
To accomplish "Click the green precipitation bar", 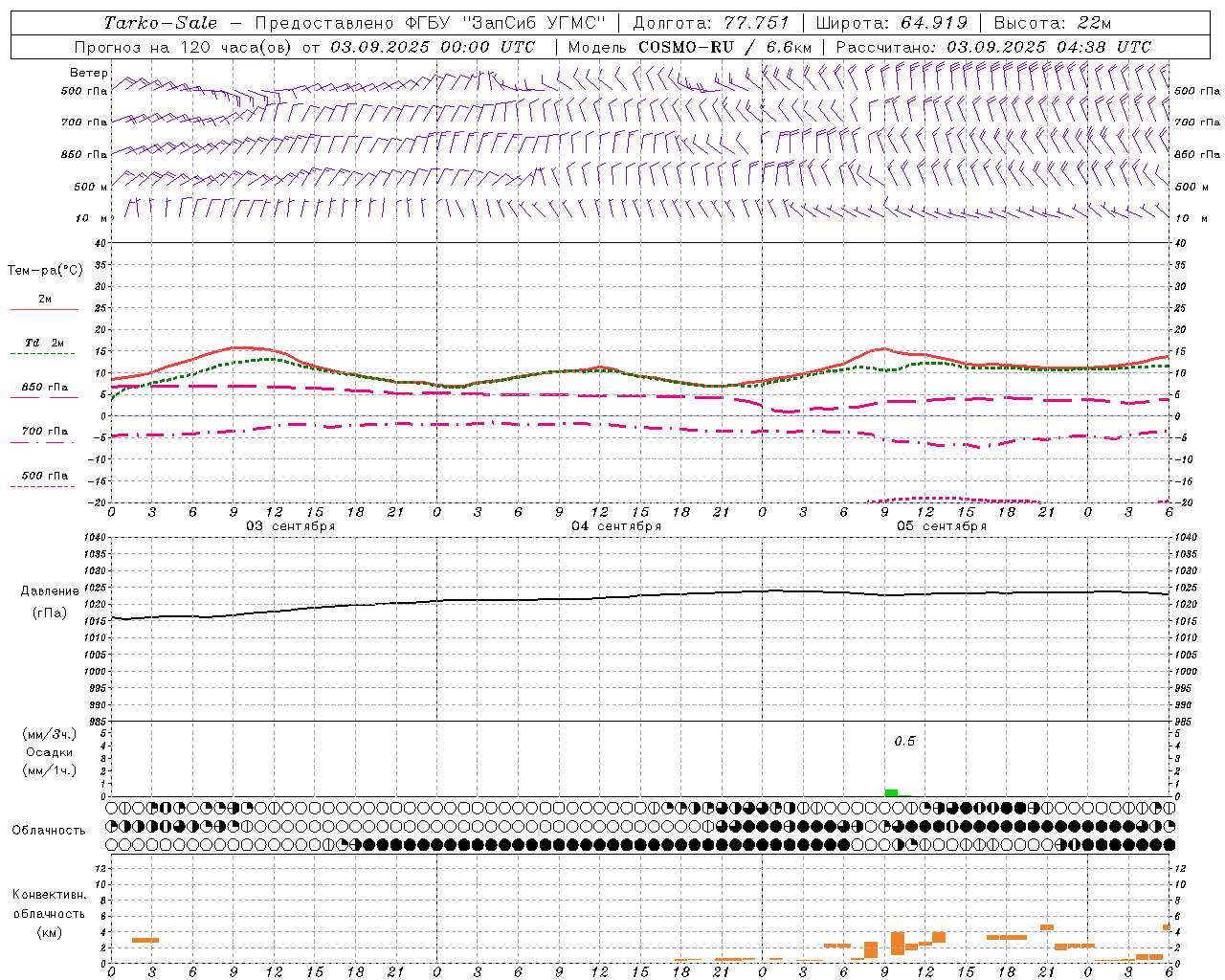I will [891, 792].
